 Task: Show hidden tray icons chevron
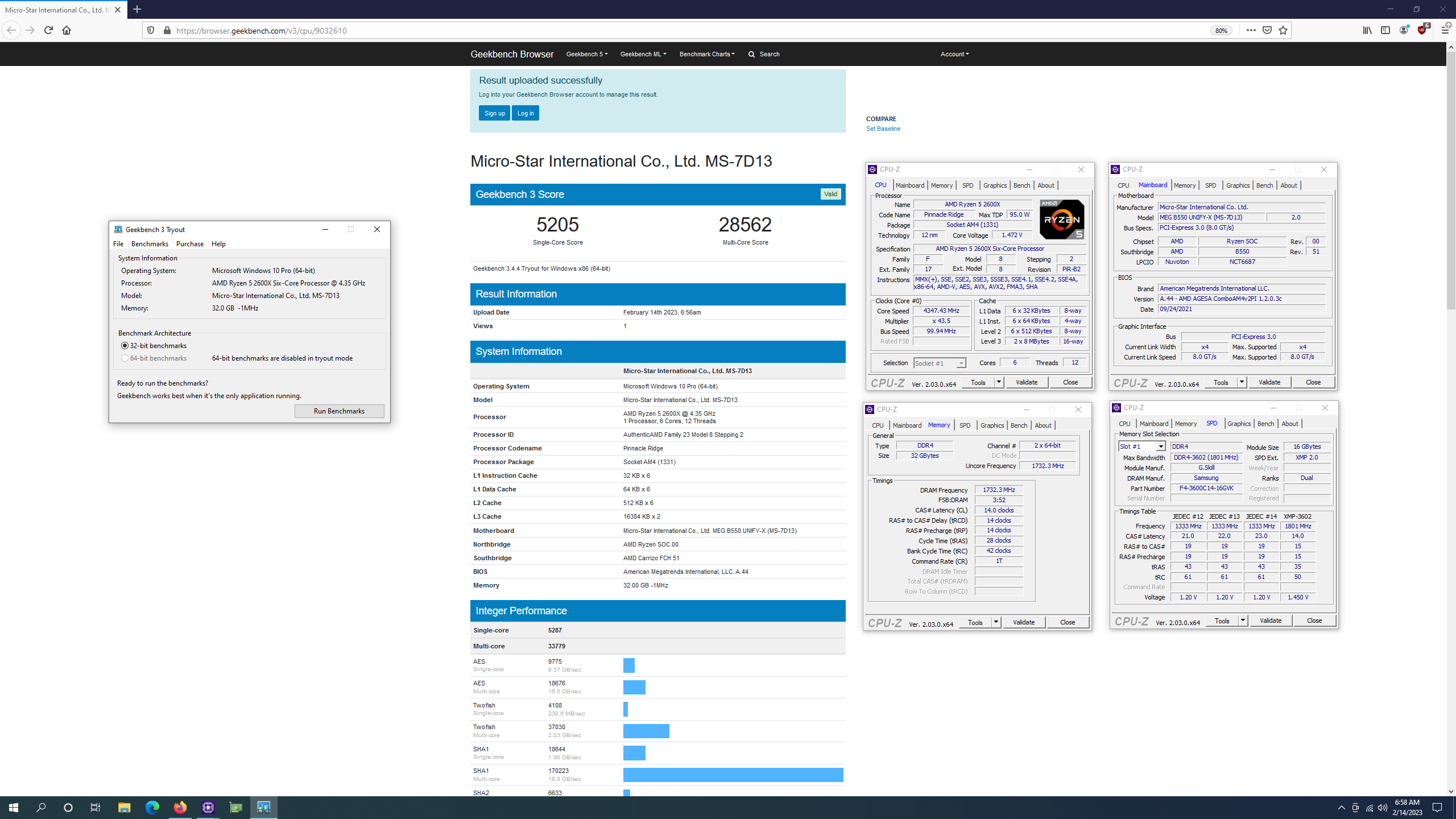pos(1342,808)
